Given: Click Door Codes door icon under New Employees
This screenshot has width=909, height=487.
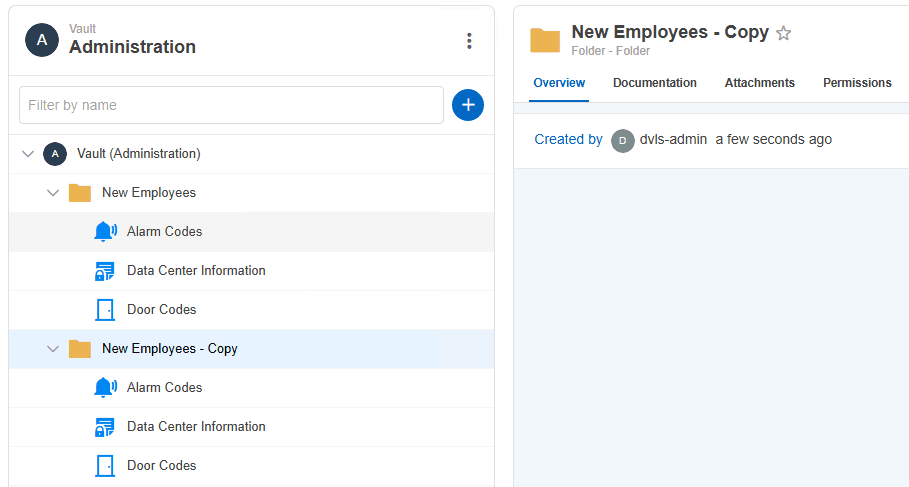Looking at the screenshot, I should click(x=105, y=309).
